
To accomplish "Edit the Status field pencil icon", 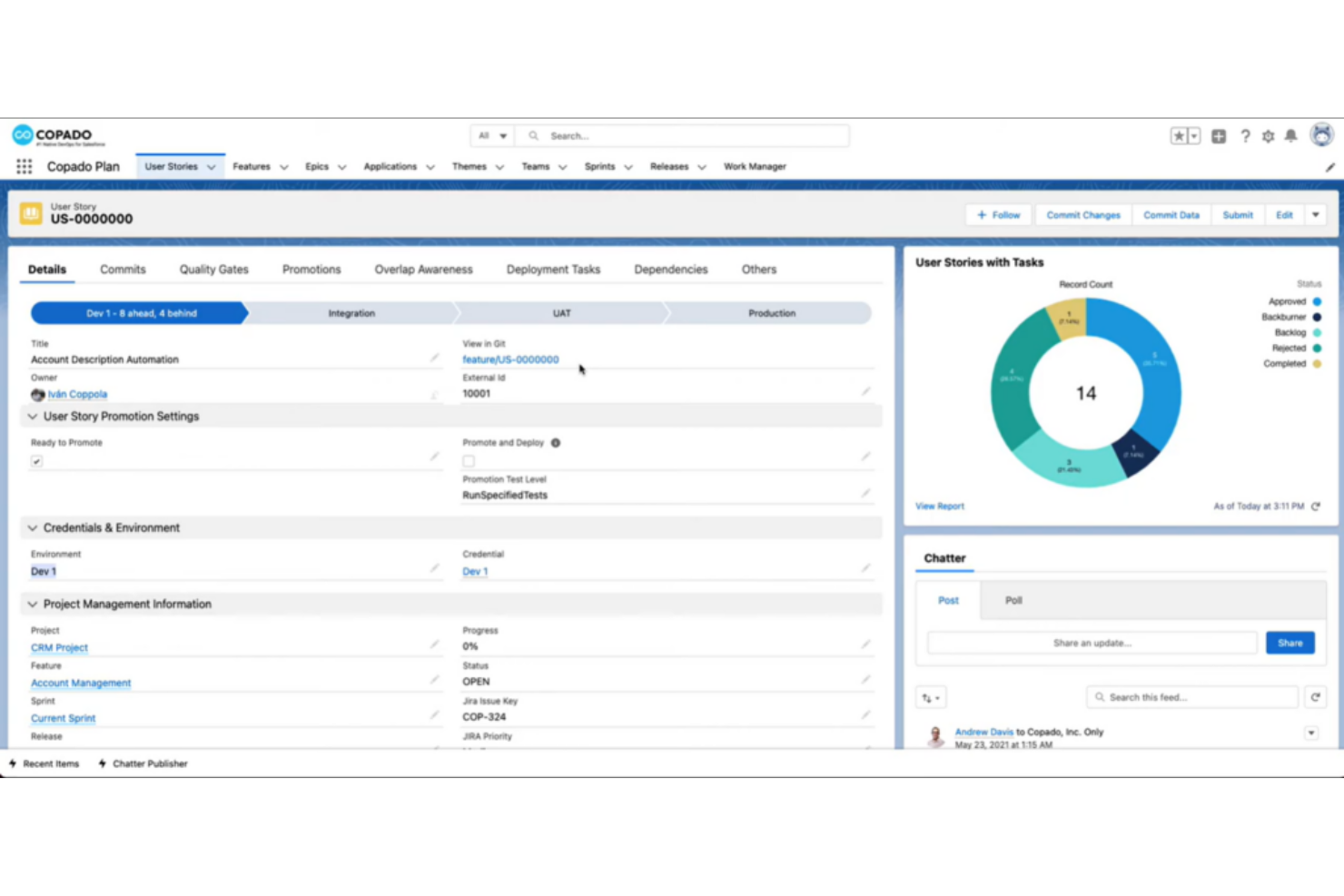I will [x=865, y=679].
